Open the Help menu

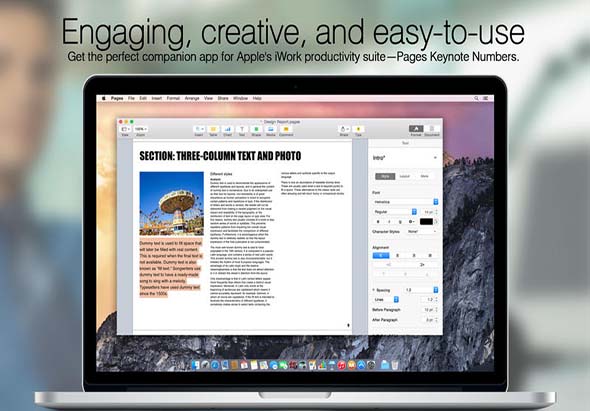pos(257,98)
